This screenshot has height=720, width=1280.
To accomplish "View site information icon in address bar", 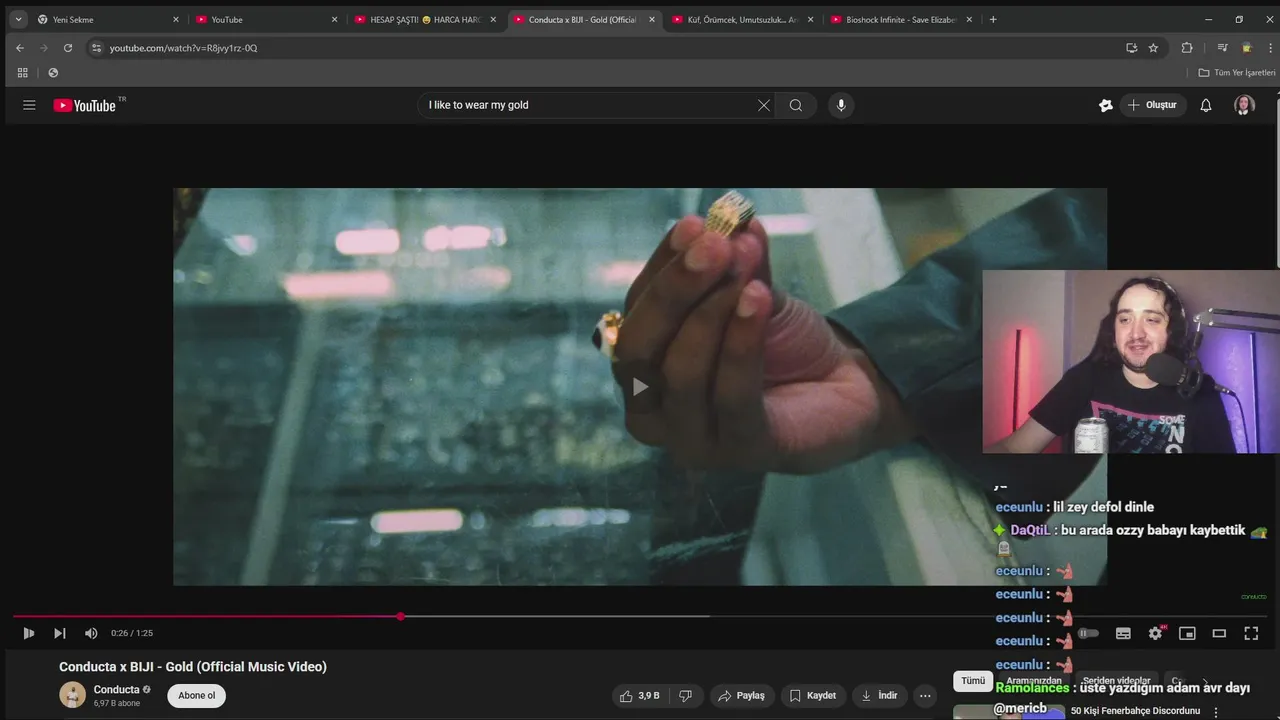I will (x=96, y=48).
